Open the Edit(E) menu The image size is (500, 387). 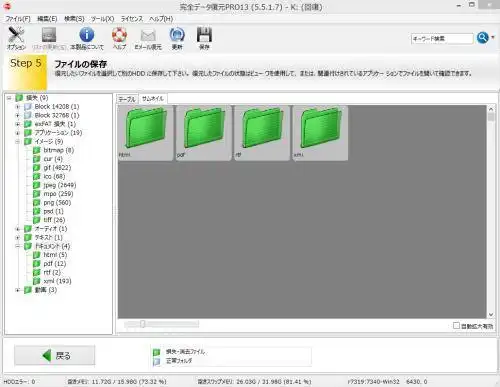pyautogui.click(x=47, y=19)
